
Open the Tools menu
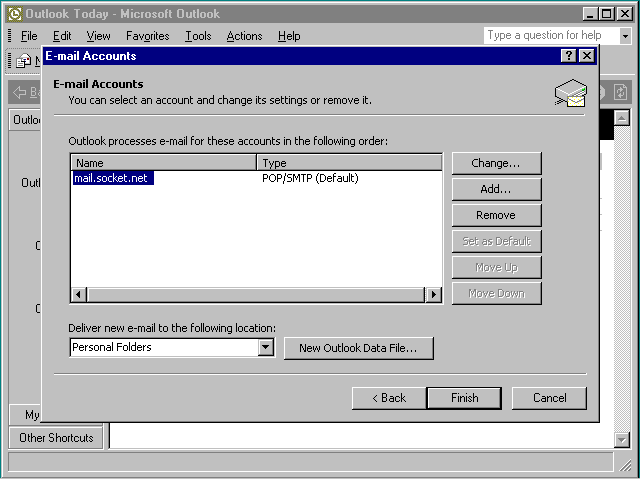198,36
